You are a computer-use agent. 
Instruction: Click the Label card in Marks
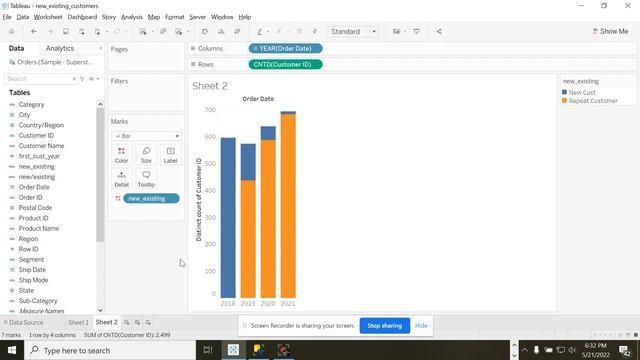pyautogui.click(x=170, y=155)
